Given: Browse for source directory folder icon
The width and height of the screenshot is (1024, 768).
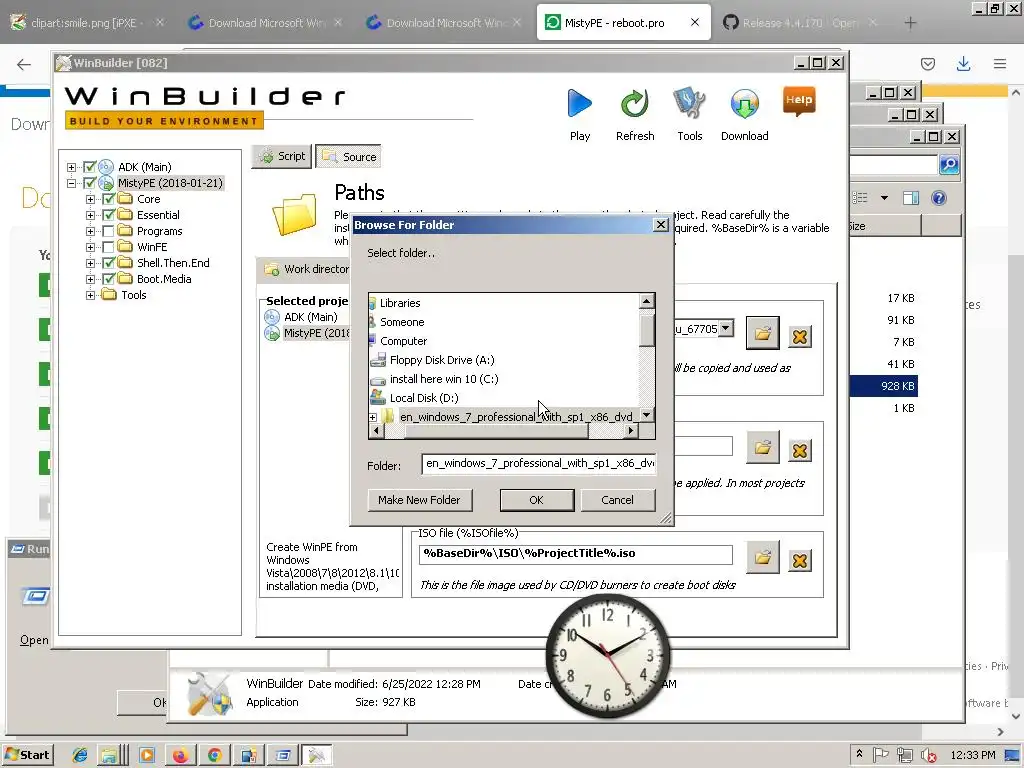Looking at the screenshot, I should [763, 334].
